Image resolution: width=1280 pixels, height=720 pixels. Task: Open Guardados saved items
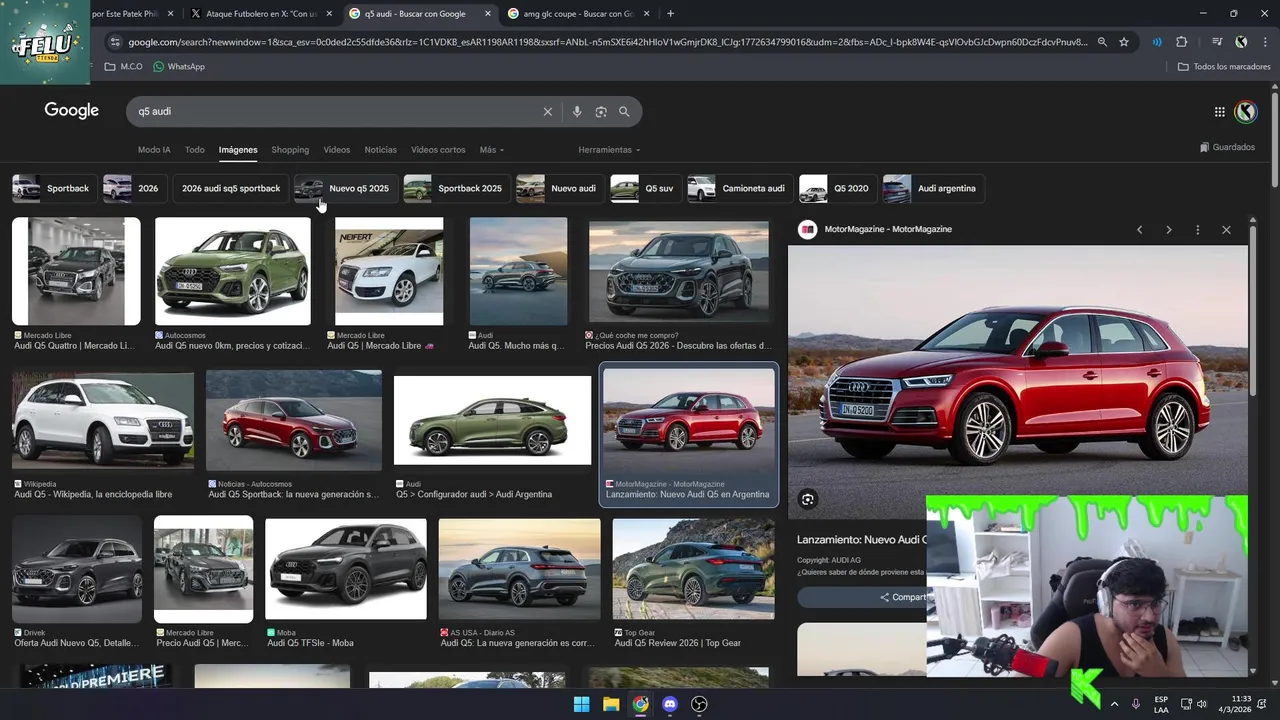(x=1227, y=147)
